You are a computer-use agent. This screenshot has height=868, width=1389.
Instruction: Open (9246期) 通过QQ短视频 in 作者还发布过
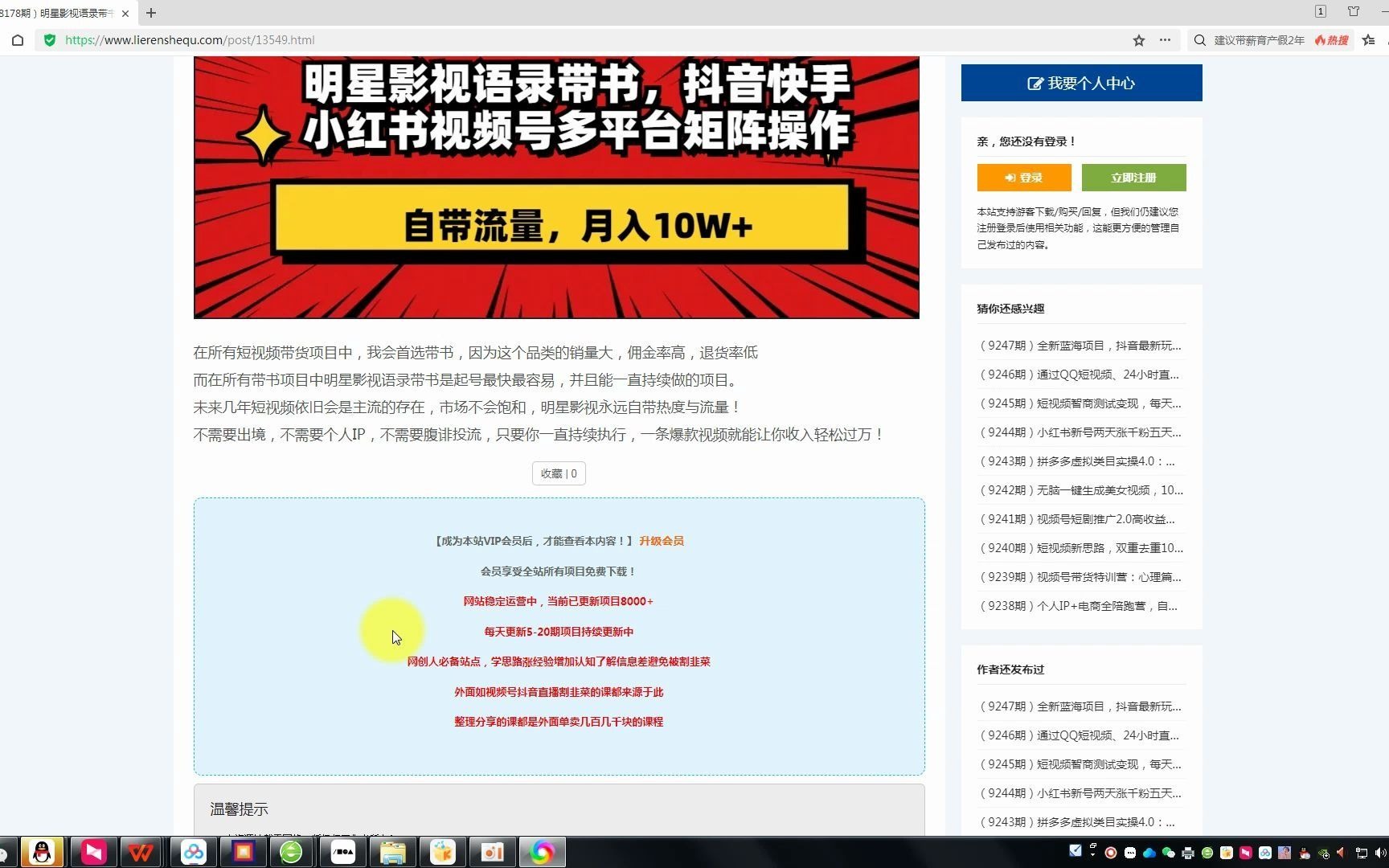tap(1080, 735)
